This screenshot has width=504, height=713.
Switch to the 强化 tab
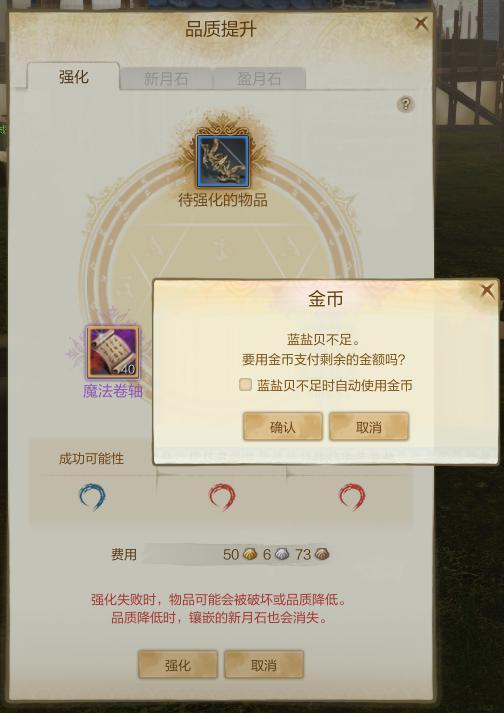point(73,76)
